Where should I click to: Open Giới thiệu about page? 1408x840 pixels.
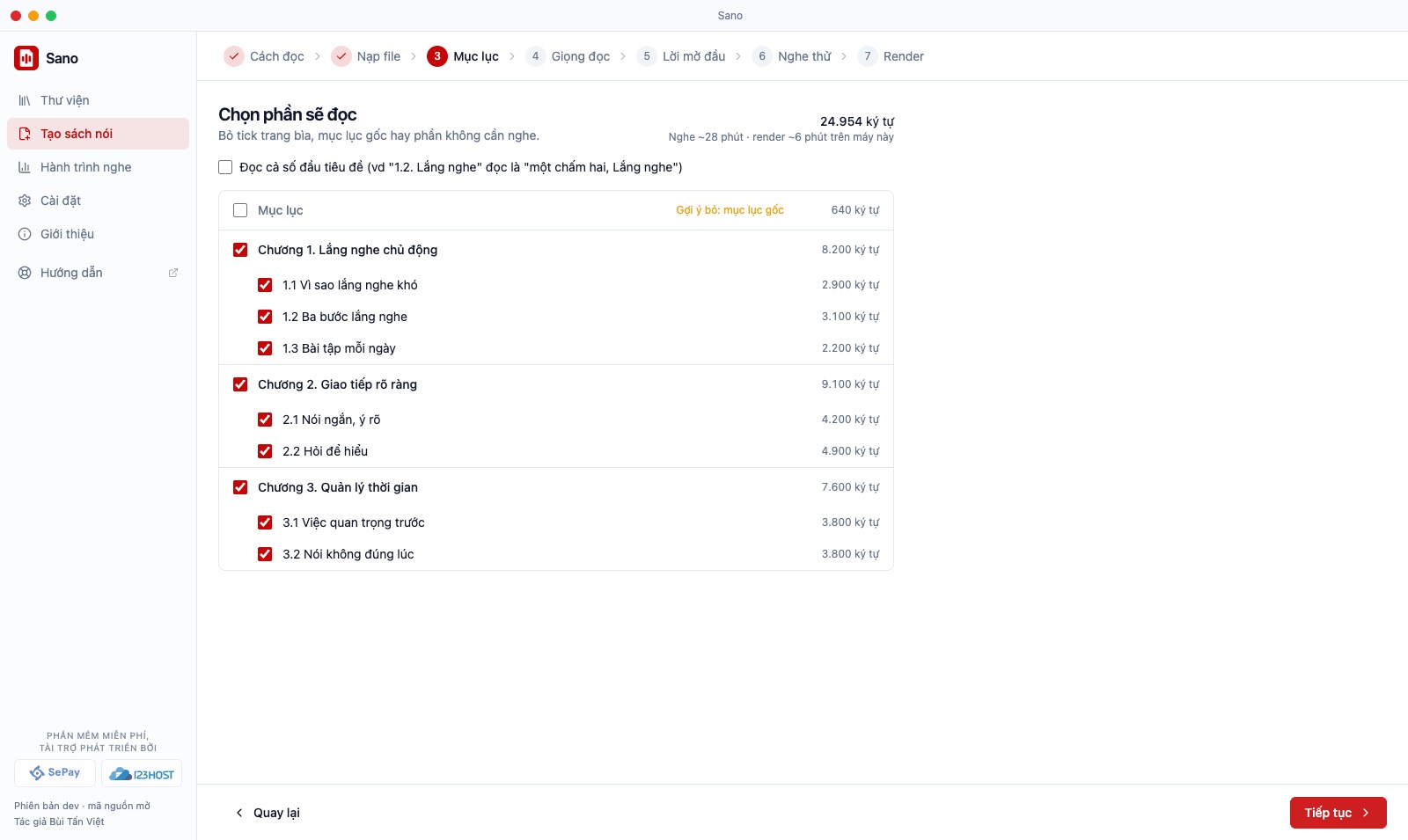(x=98, y=234)
